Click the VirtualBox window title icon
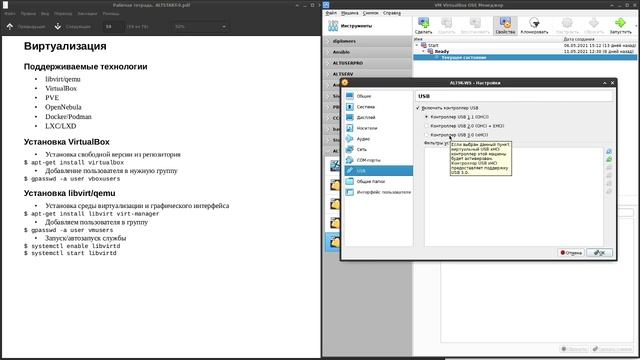 (326, 5)
